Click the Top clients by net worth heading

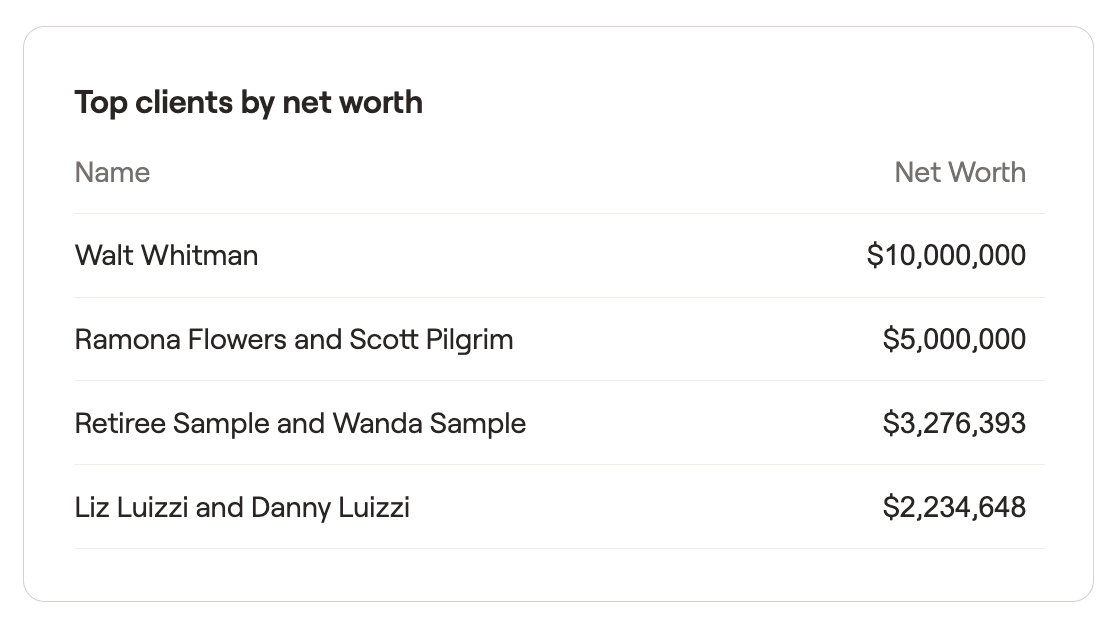point(248,103)
